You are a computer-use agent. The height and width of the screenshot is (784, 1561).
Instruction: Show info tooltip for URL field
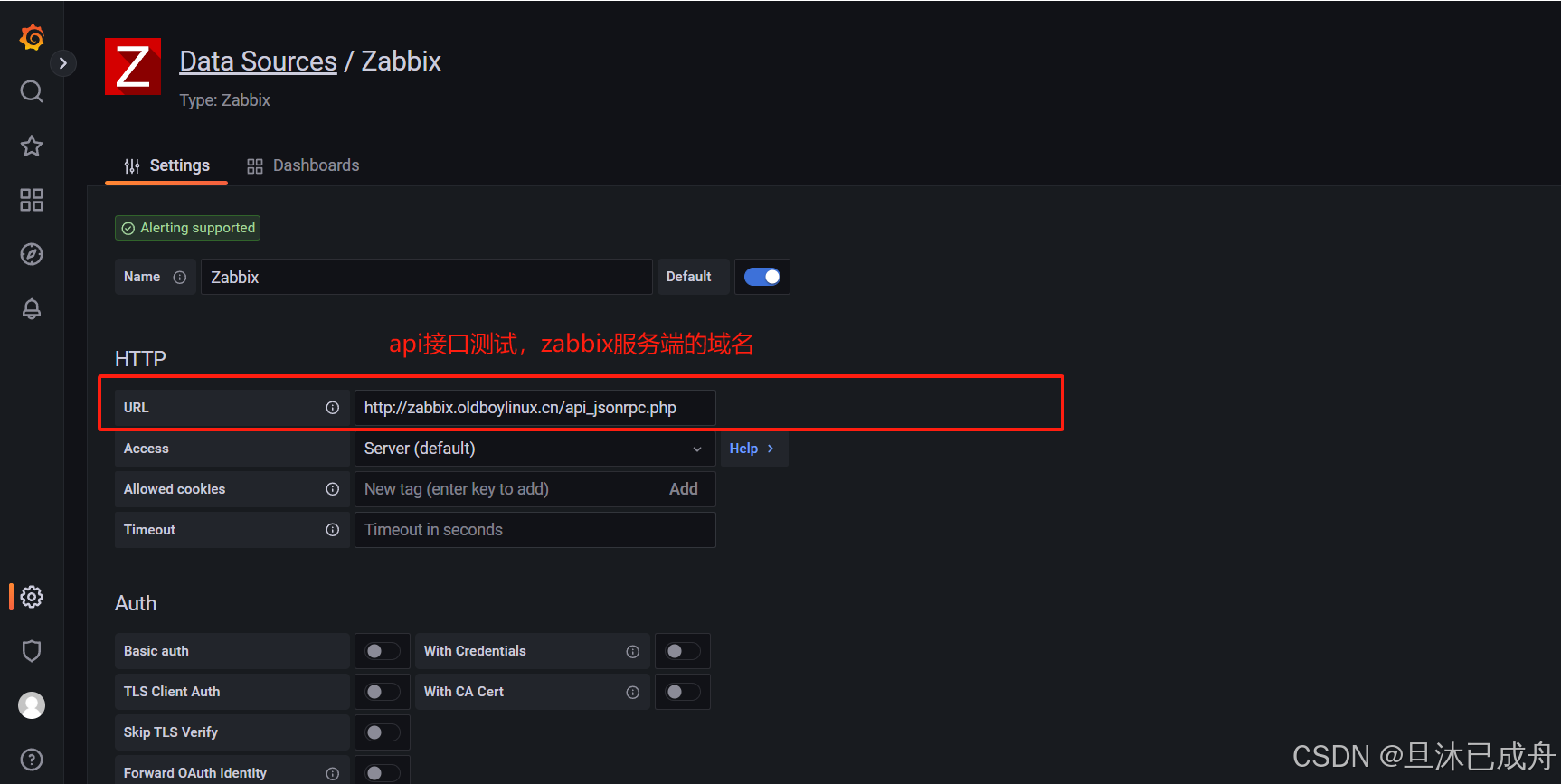[333, 408]
